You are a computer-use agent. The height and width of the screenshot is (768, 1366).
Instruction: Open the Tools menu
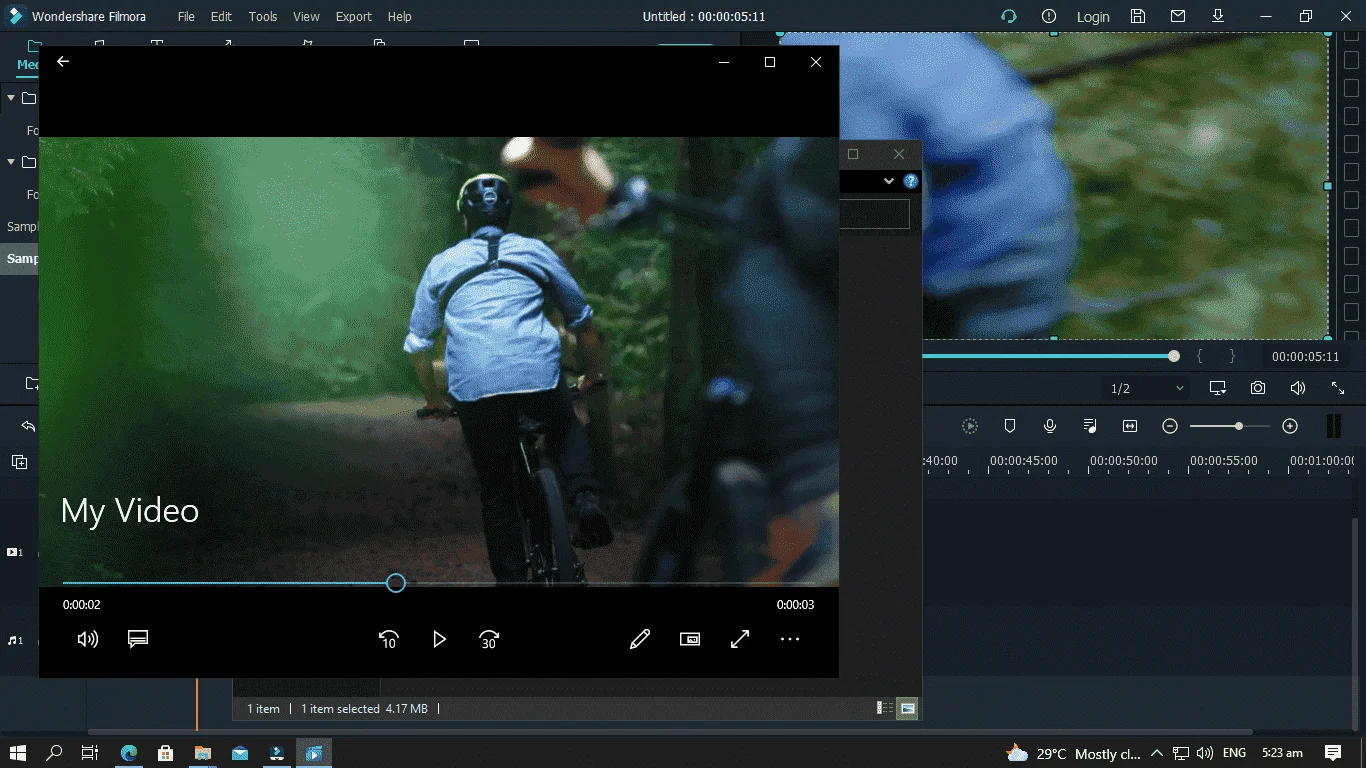[263, 17]
